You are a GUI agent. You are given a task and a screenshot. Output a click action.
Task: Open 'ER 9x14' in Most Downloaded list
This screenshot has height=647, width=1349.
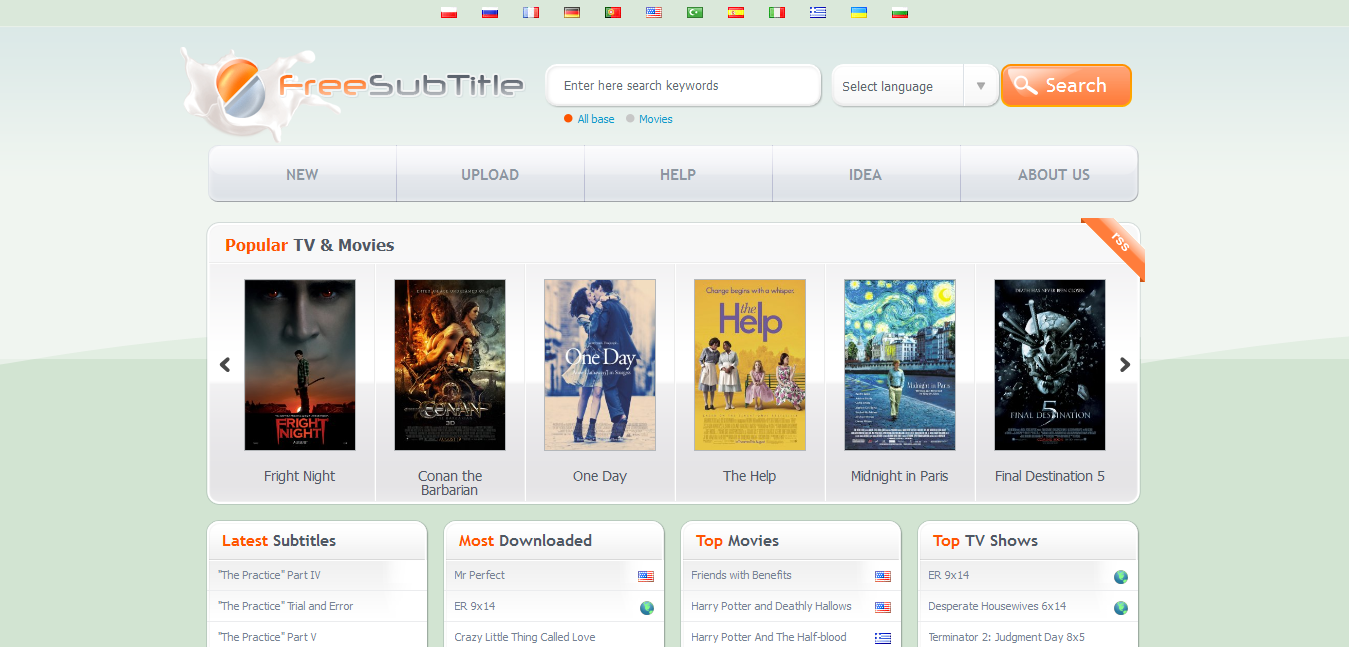[x=475, y=606]
